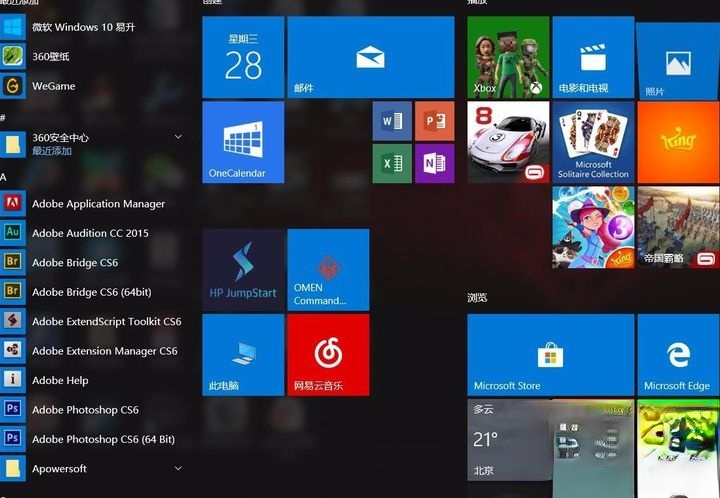Open Microsoft Solitaire Collection tile

click(x=593, y=142)
